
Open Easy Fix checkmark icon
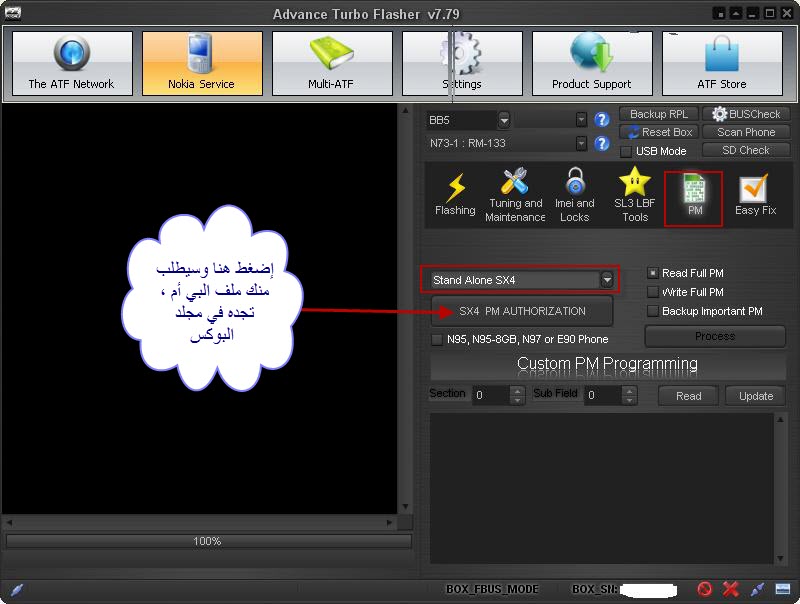click(x=755, y=195)
